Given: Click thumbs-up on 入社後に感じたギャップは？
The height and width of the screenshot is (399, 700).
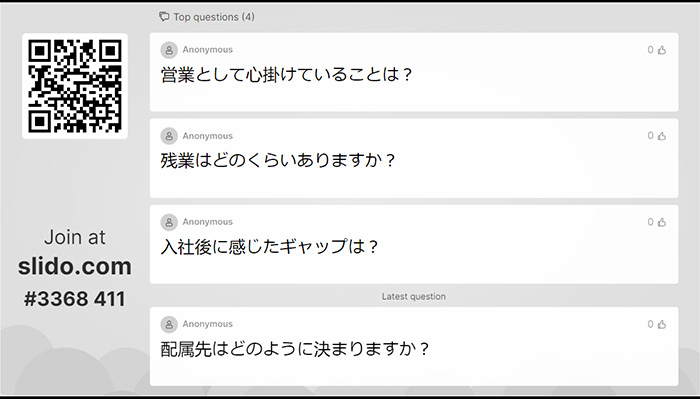Looking at the screenshot, I should point(662,222).
